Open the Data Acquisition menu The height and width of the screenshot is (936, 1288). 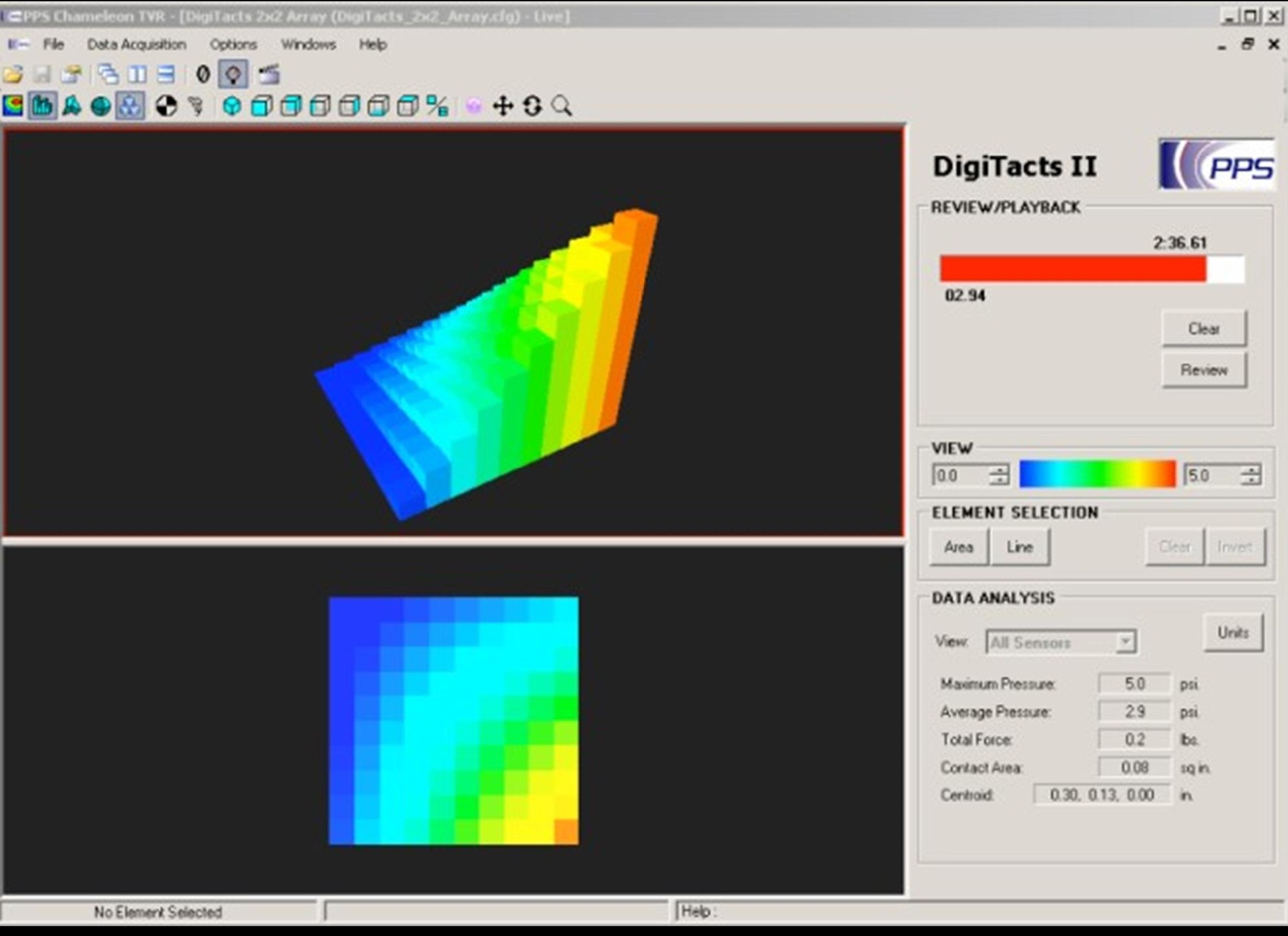137,44
